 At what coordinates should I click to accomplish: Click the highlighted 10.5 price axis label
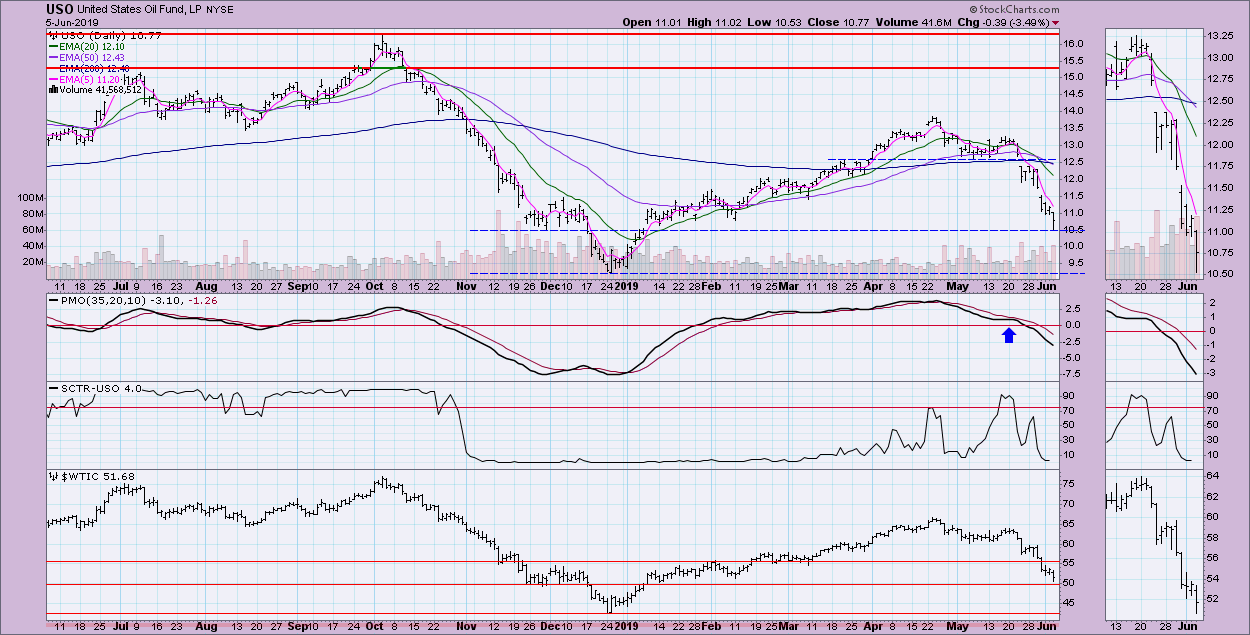pos(1075,230)
